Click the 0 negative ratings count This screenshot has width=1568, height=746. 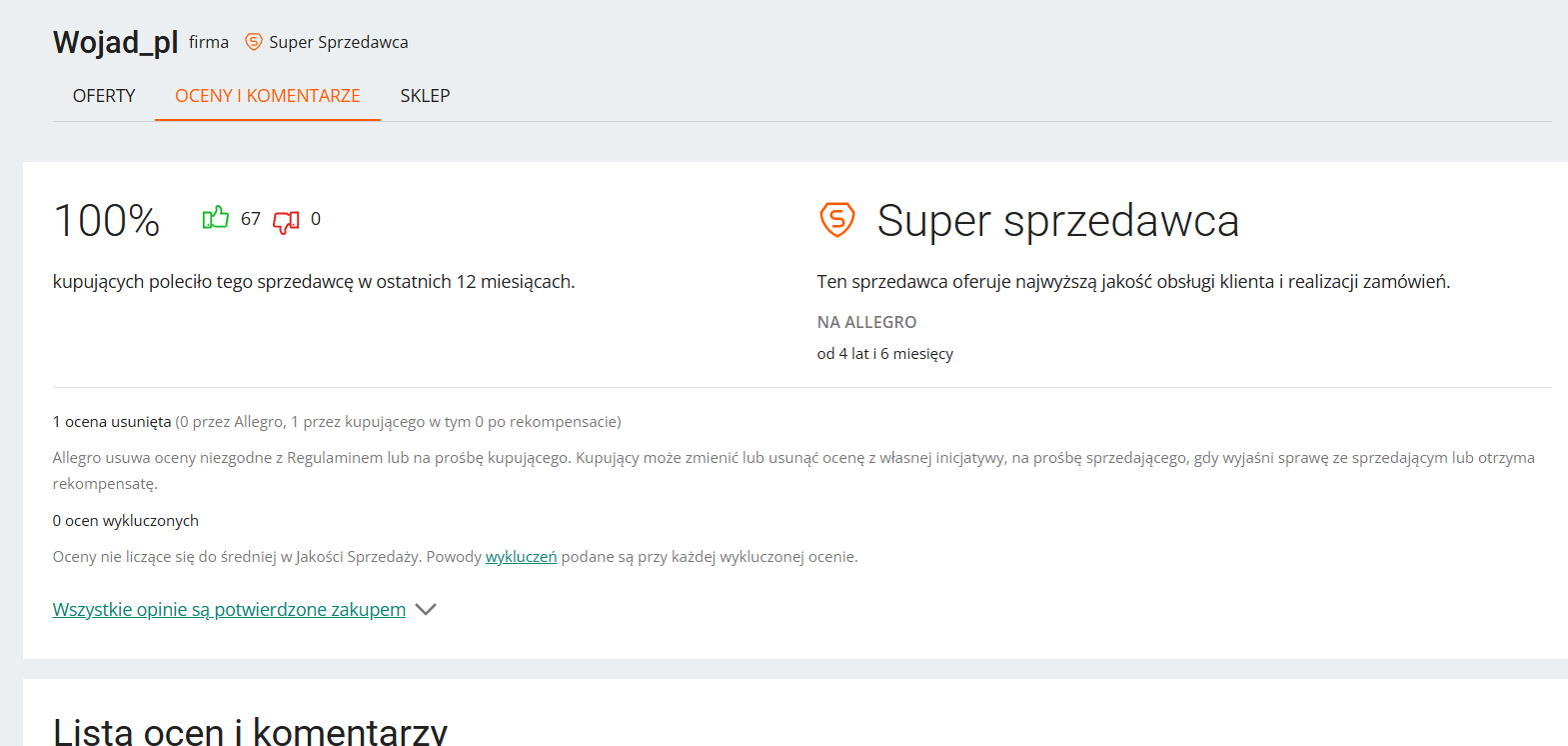click(x=316, y=219)
